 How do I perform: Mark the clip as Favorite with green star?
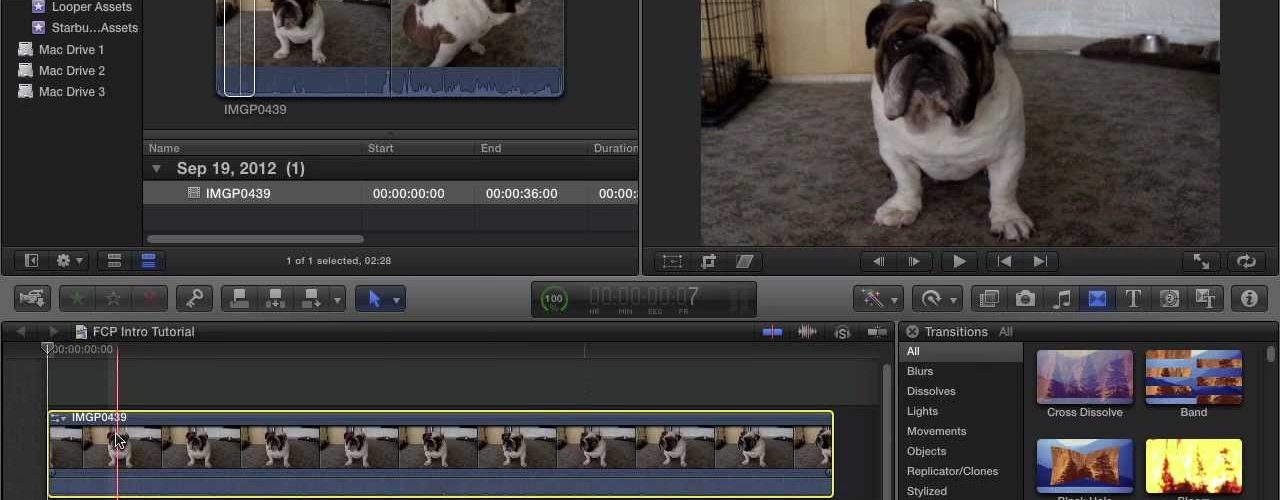pos(78,298)
